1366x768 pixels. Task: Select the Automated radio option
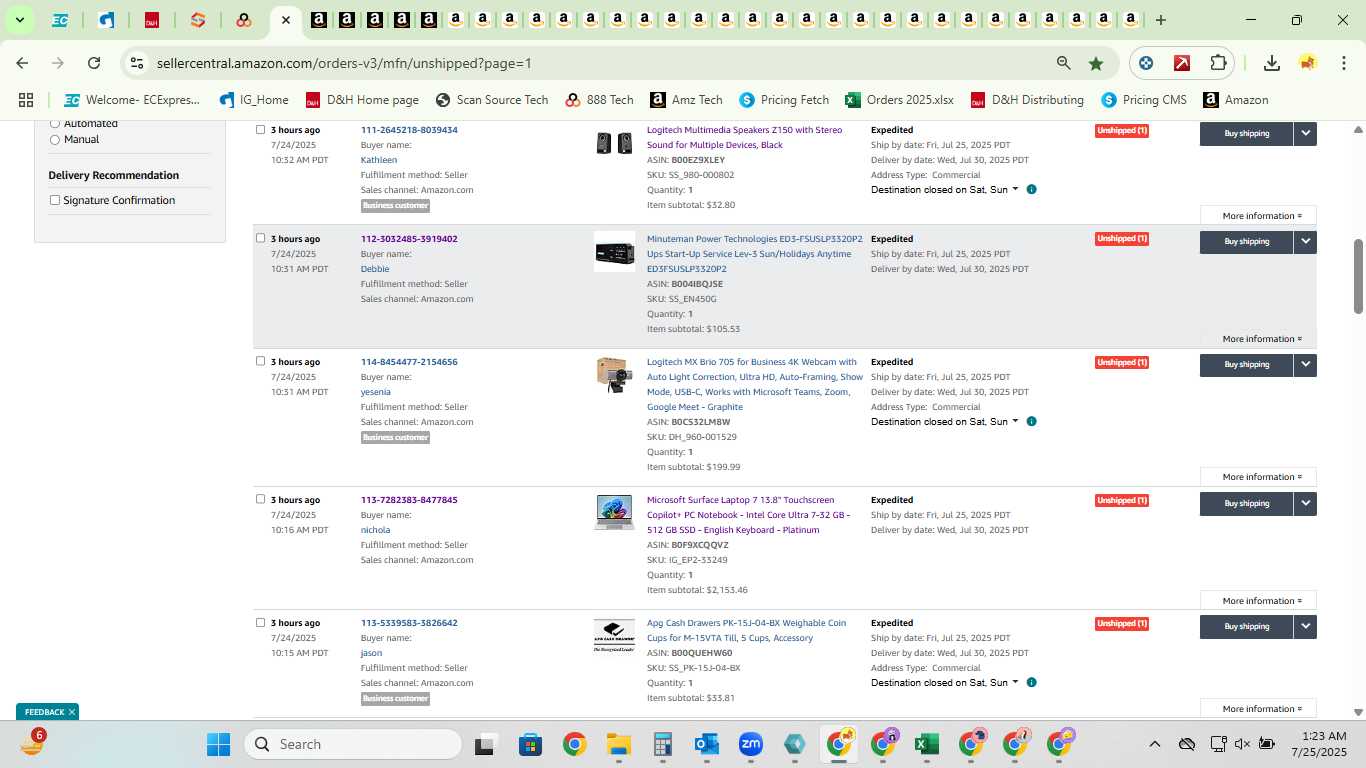(55, 124)
